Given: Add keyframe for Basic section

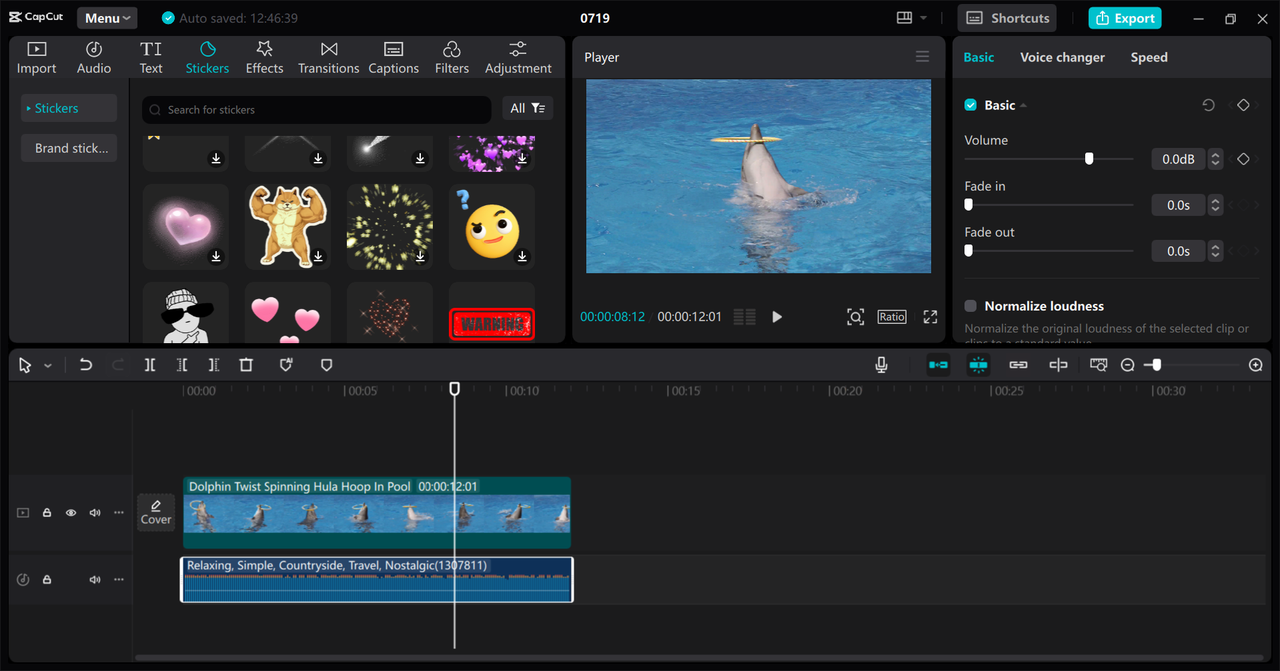Looking at the screenshot, I should point(1243,105).
